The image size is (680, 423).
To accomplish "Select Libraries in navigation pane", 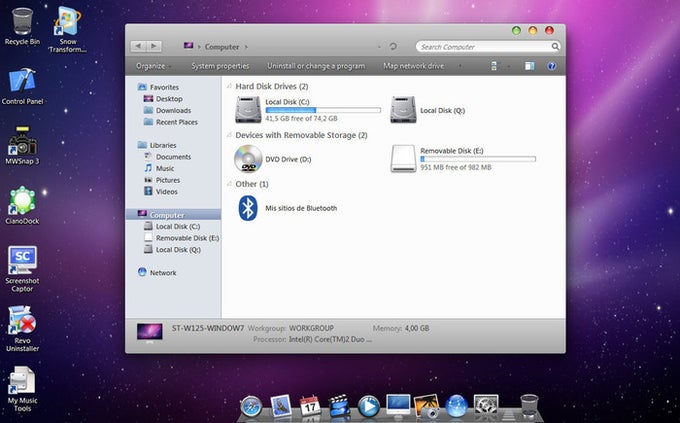I will (163, 145).
